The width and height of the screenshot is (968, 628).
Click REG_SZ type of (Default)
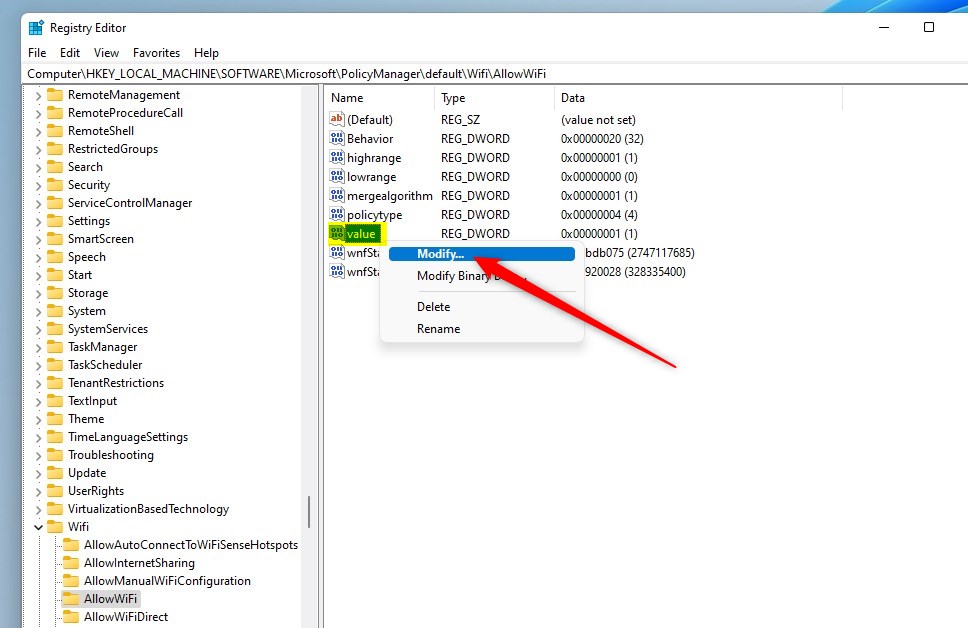tap(460, 120)
